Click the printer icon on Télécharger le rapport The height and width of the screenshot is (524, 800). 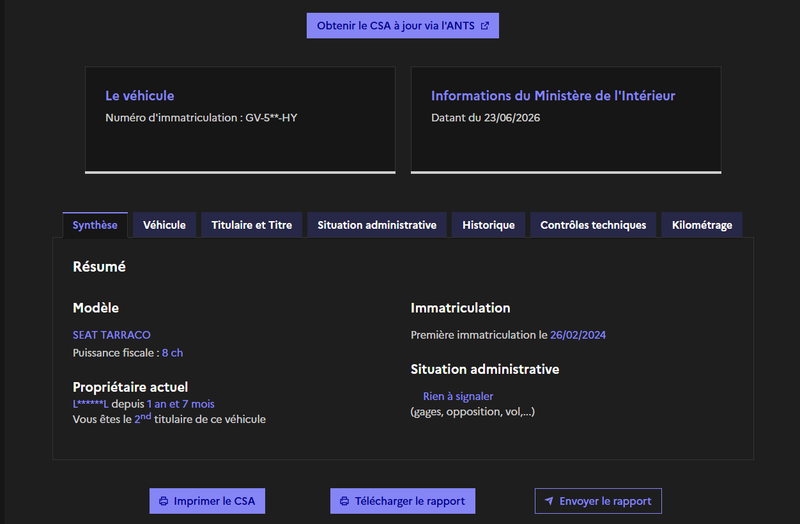344,501
